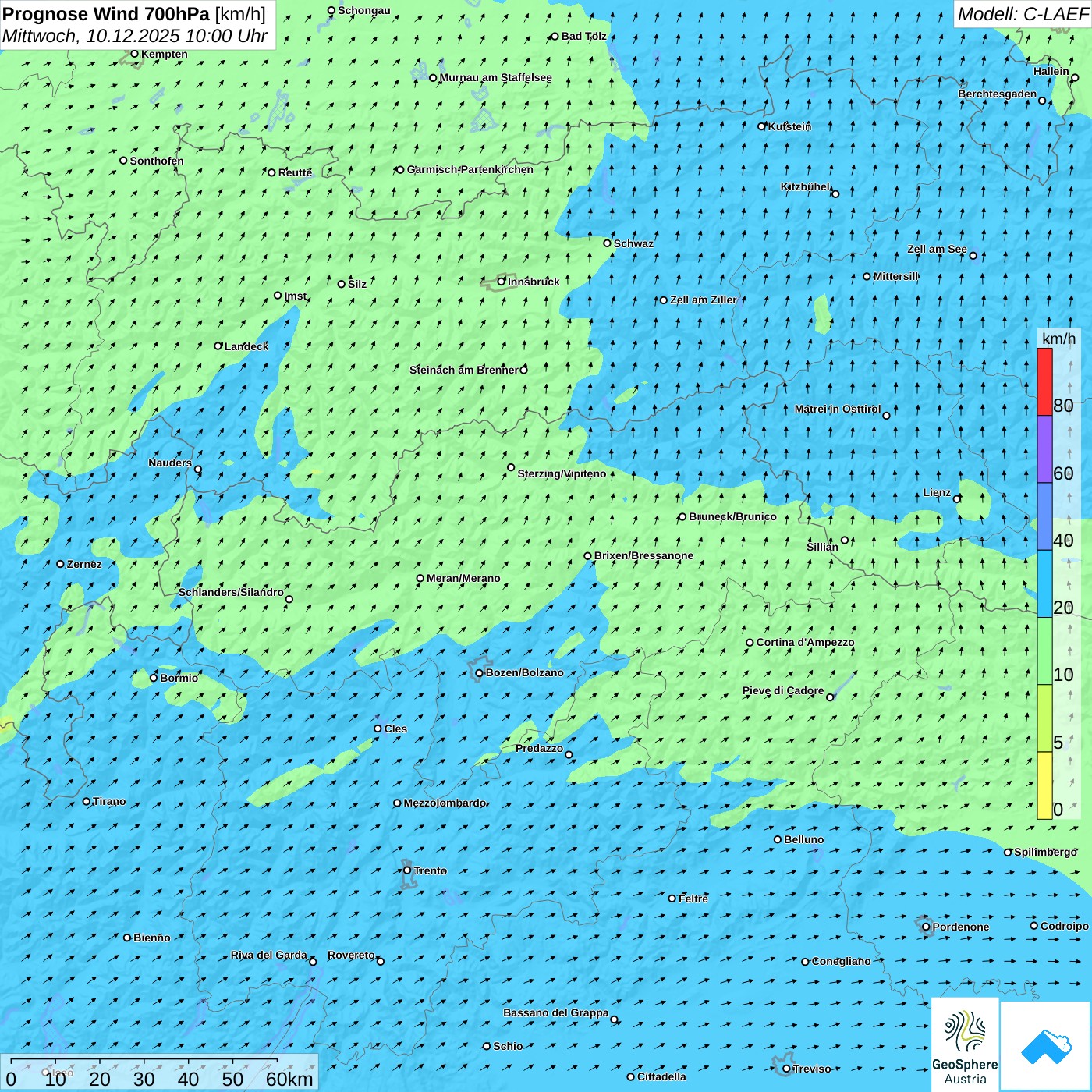Viewport: 1092px width, 1092px height.
Task: Click the purple 60–80 km/h legend band
Action: click(x=1044, y=448)
